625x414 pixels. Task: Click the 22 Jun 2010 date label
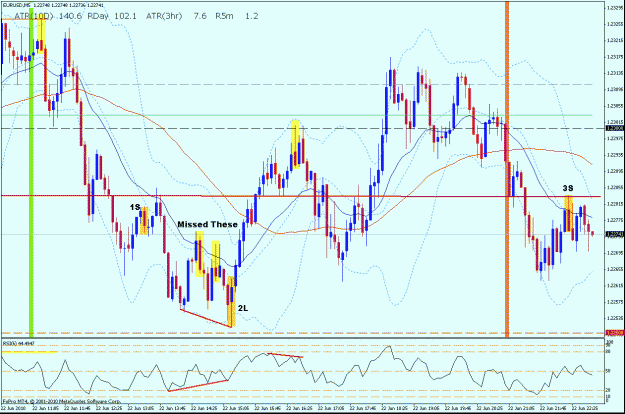[14, 408]
